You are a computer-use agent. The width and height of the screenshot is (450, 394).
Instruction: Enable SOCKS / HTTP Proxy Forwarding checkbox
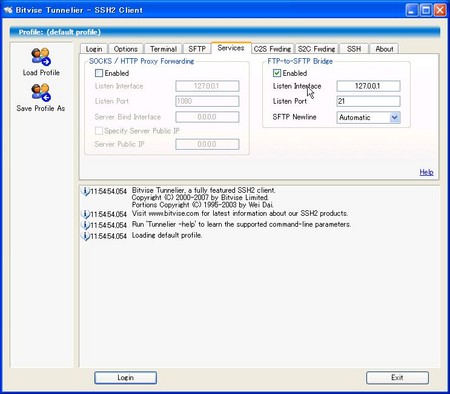(x=99, y=73)
